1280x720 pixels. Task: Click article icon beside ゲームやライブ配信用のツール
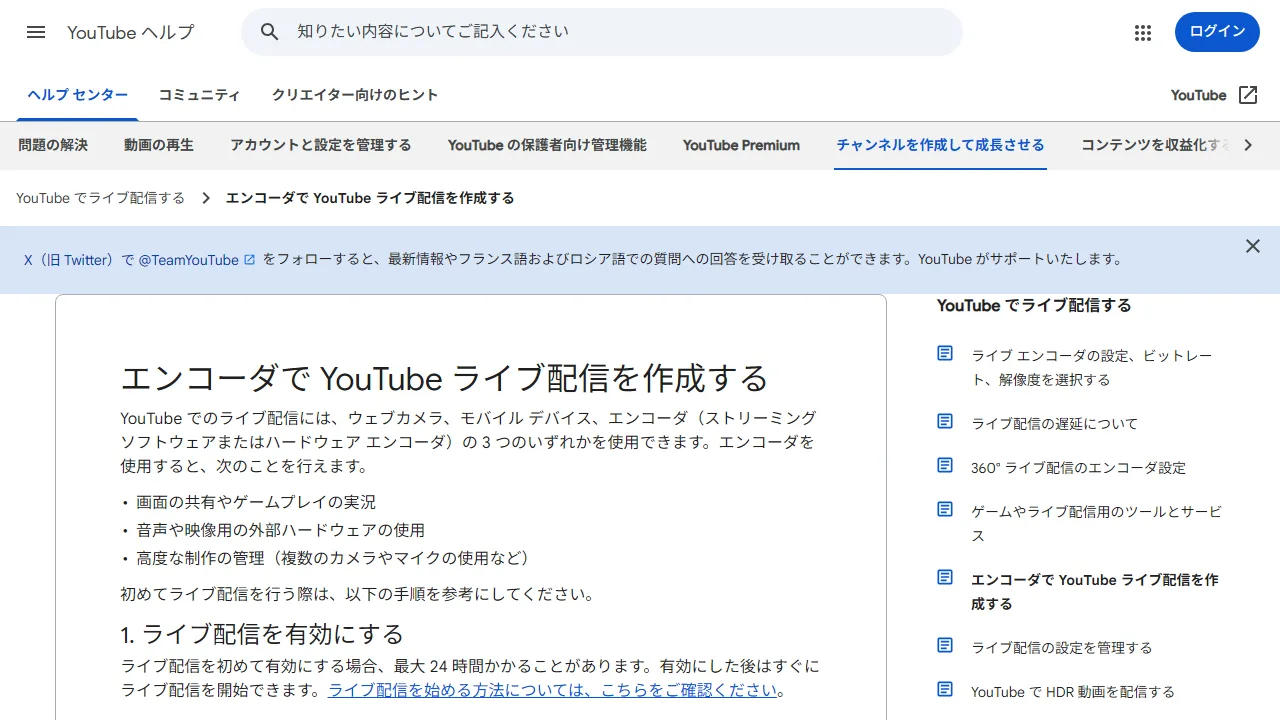click(x=945, y=510)
